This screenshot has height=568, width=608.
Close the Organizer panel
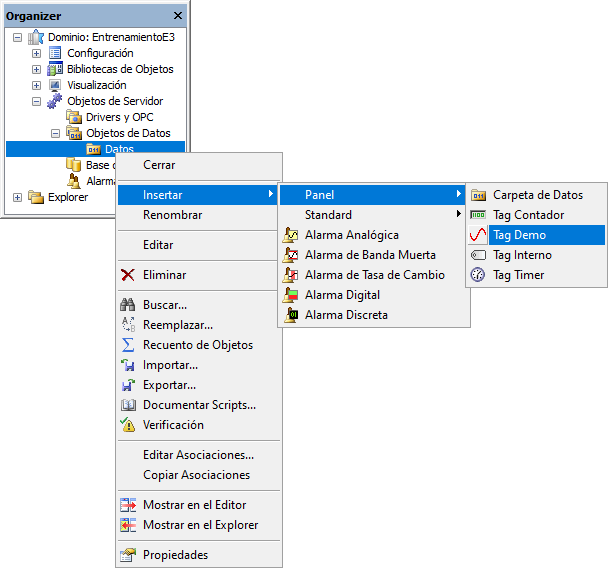pyautogui.click(x=178, y=16)
